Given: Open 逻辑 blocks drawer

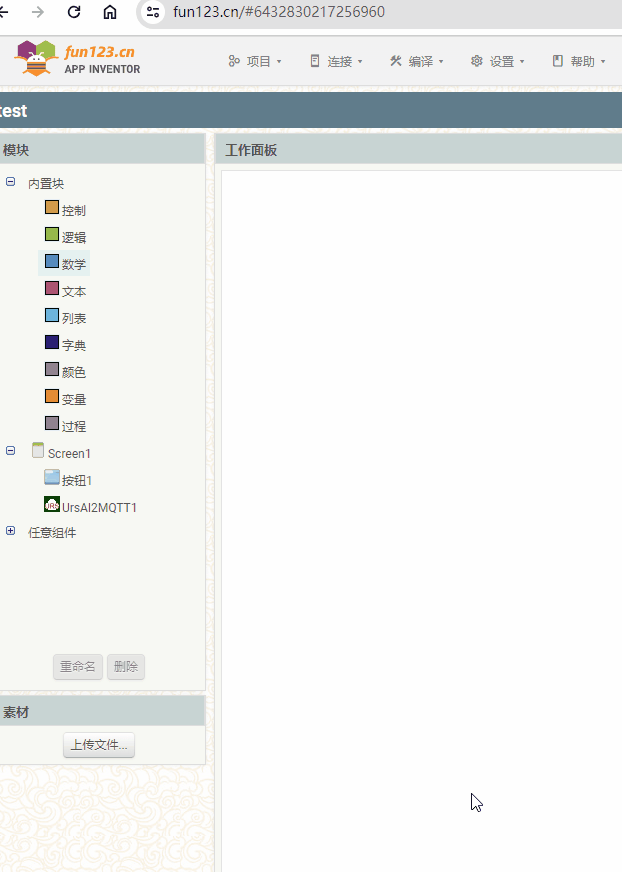Looking at the screenshot, I should click(73, 237).
